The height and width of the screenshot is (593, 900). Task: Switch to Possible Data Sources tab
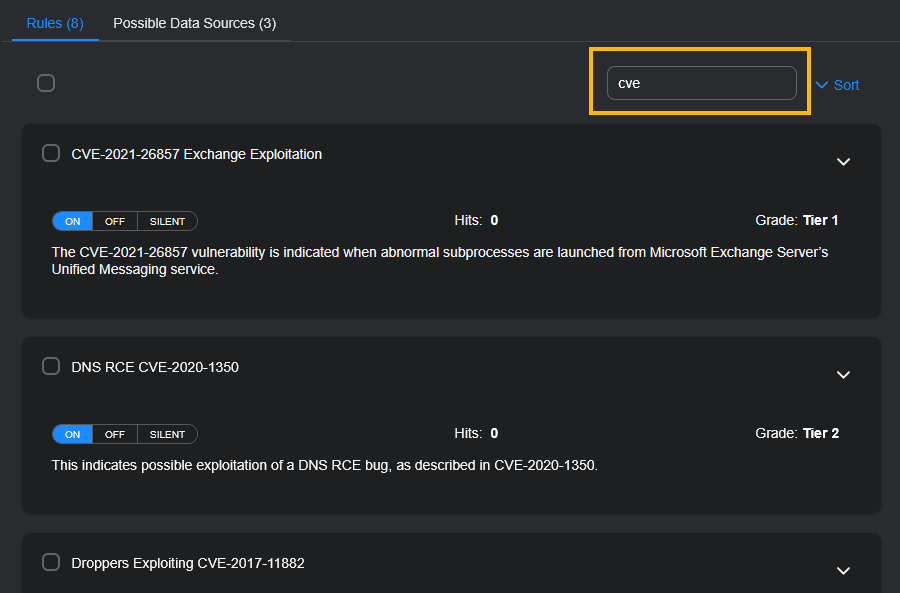(195, 24)
